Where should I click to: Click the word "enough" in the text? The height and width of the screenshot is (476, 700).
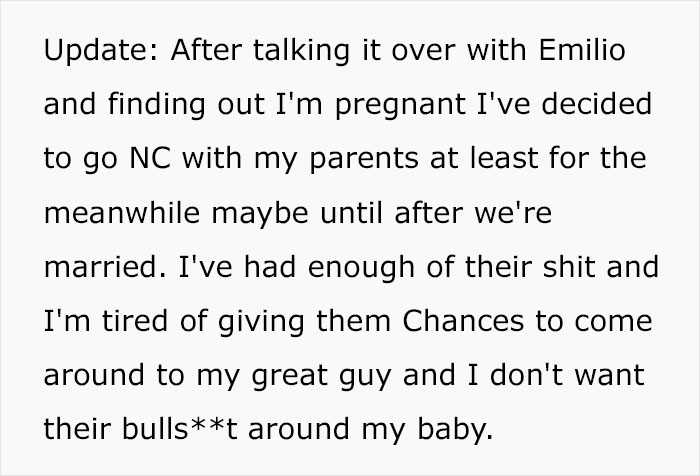click(x=361, y=269)
